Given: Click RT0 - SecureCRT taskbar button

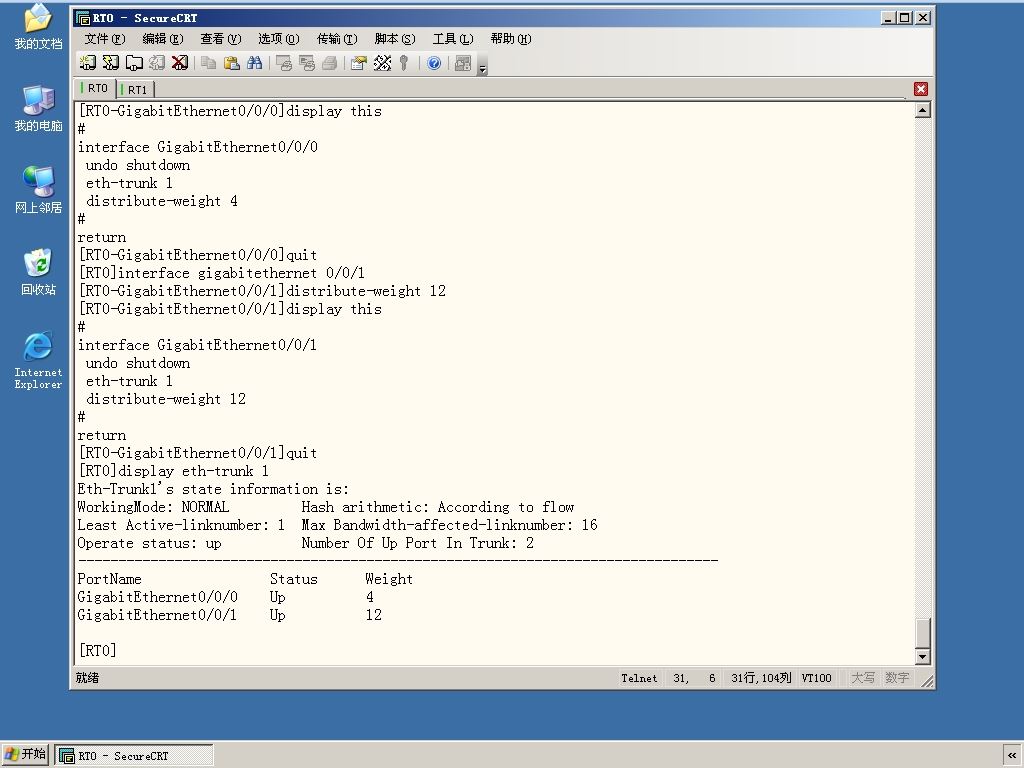Looking at the screenshot, I should tap(133, 756).
